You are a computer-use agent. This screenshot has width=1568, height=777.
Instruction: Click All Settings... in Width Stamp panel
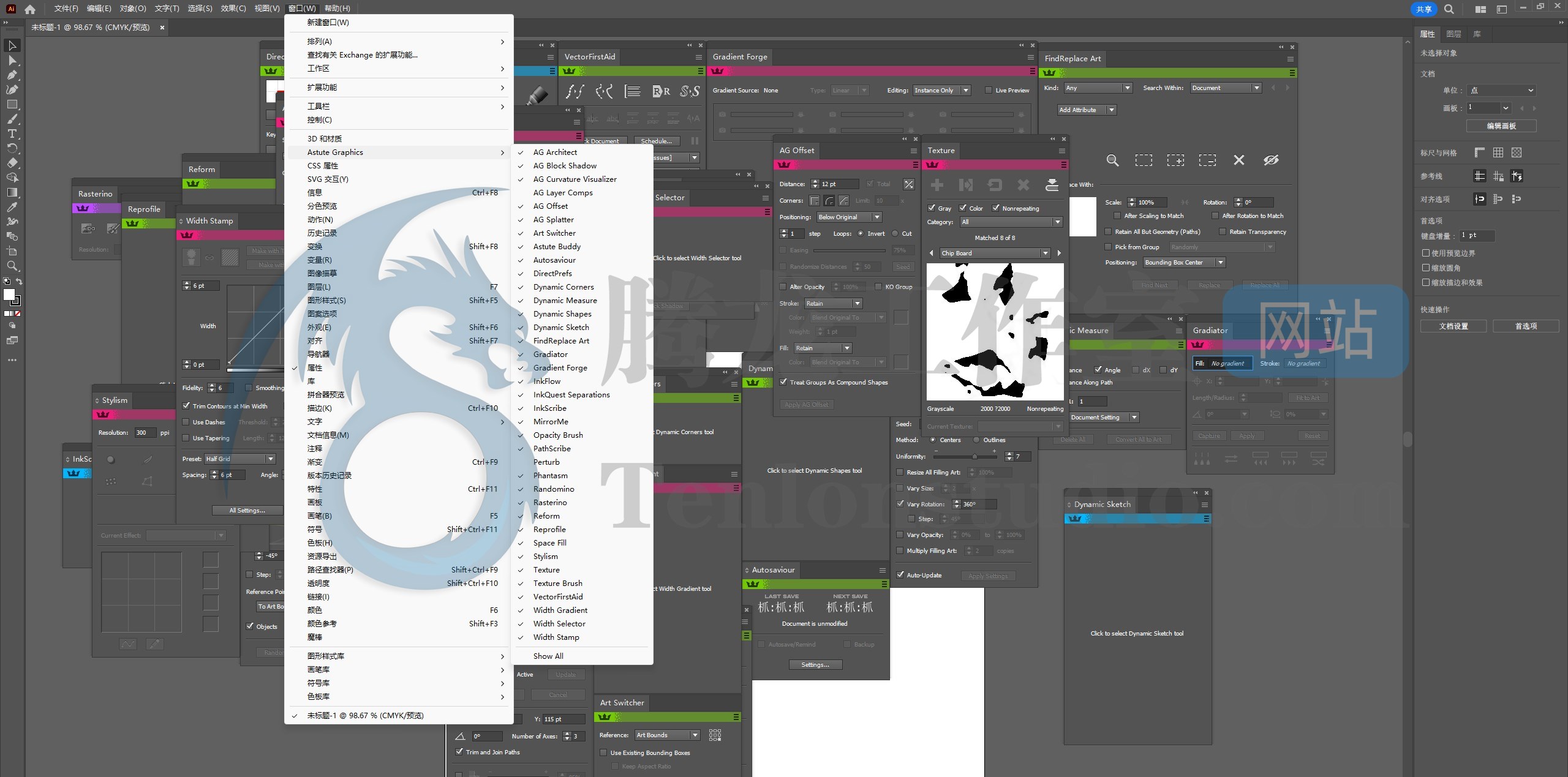(x=247, y=511)
